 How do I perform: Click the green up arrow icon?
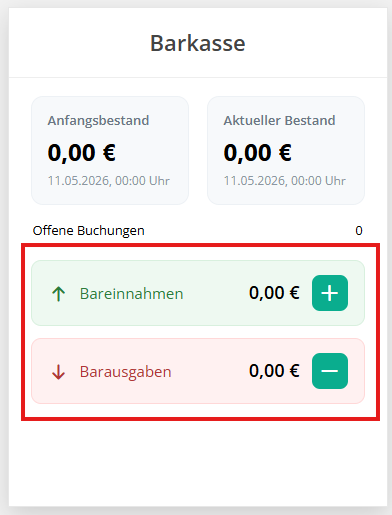click(x=59, y=294)
